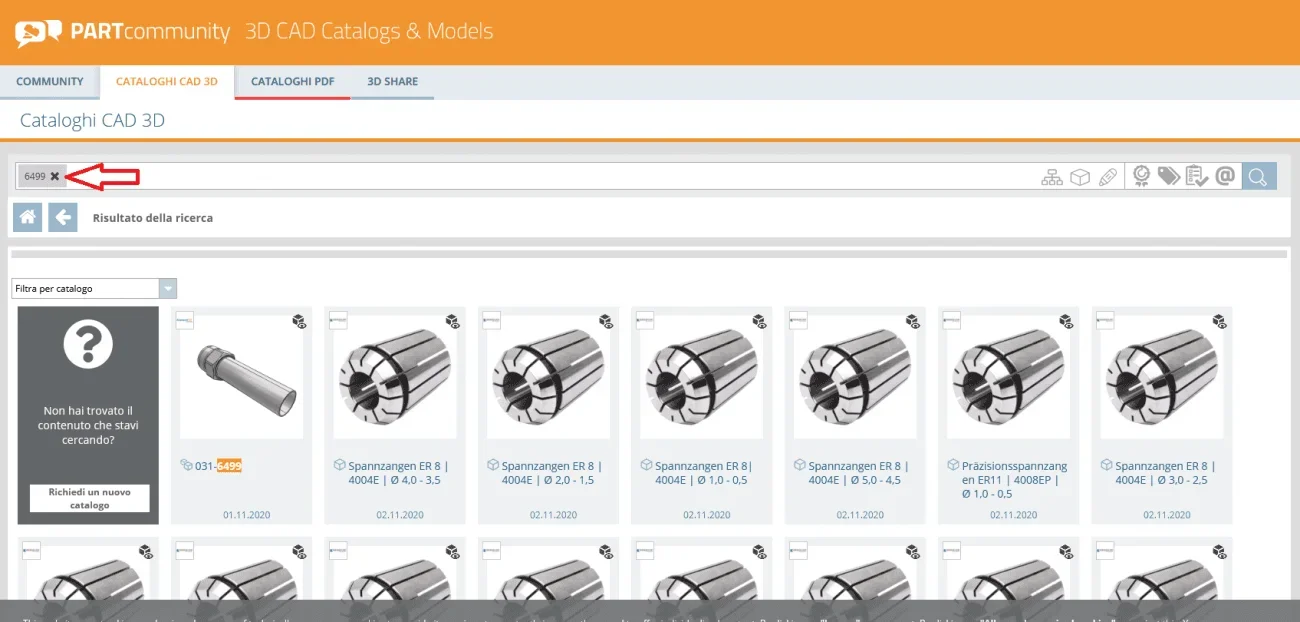This screenshot has width=1300, height=622.
Task: Open Präzisionsspannzangen ER11 4008EP link
Action: (x=1014, y=480)
